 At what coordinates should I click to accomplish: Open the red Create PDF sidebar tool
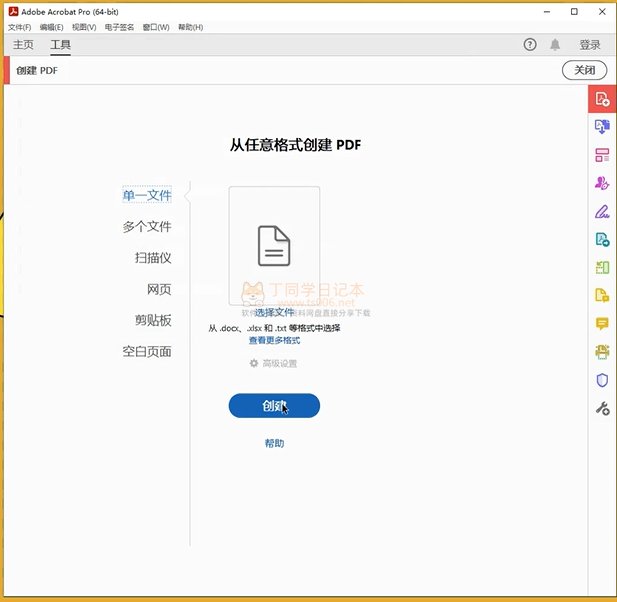click(x=602, y=99)
